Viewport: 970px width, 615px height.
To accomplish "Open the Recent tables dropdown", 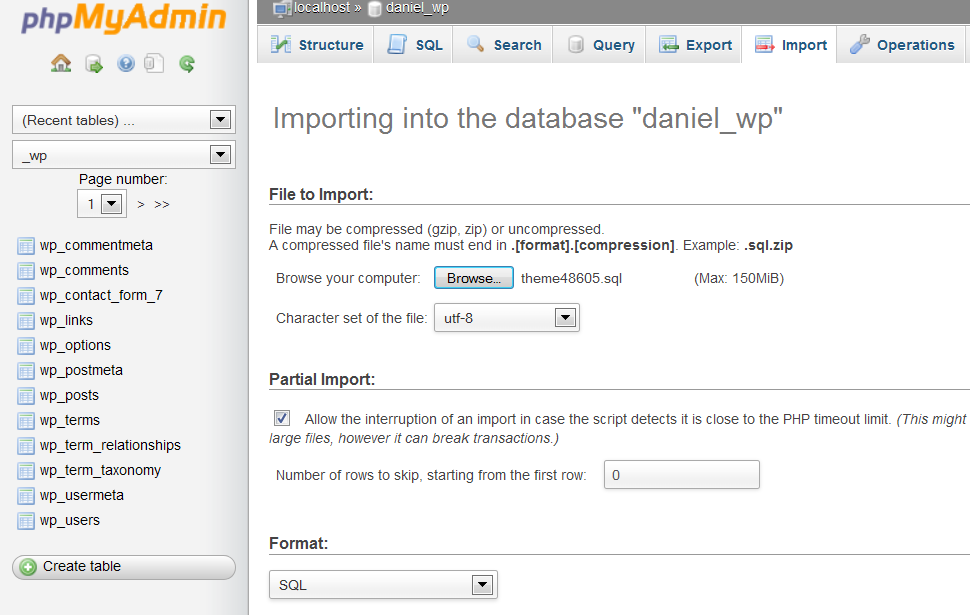I will coord(123,120).
